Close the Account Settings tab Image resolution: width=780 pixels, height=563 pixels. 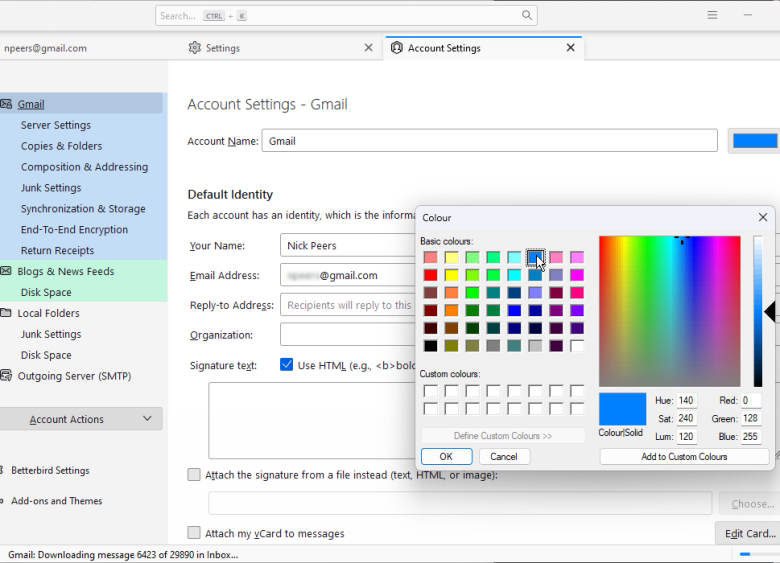[x=571, y=48]
